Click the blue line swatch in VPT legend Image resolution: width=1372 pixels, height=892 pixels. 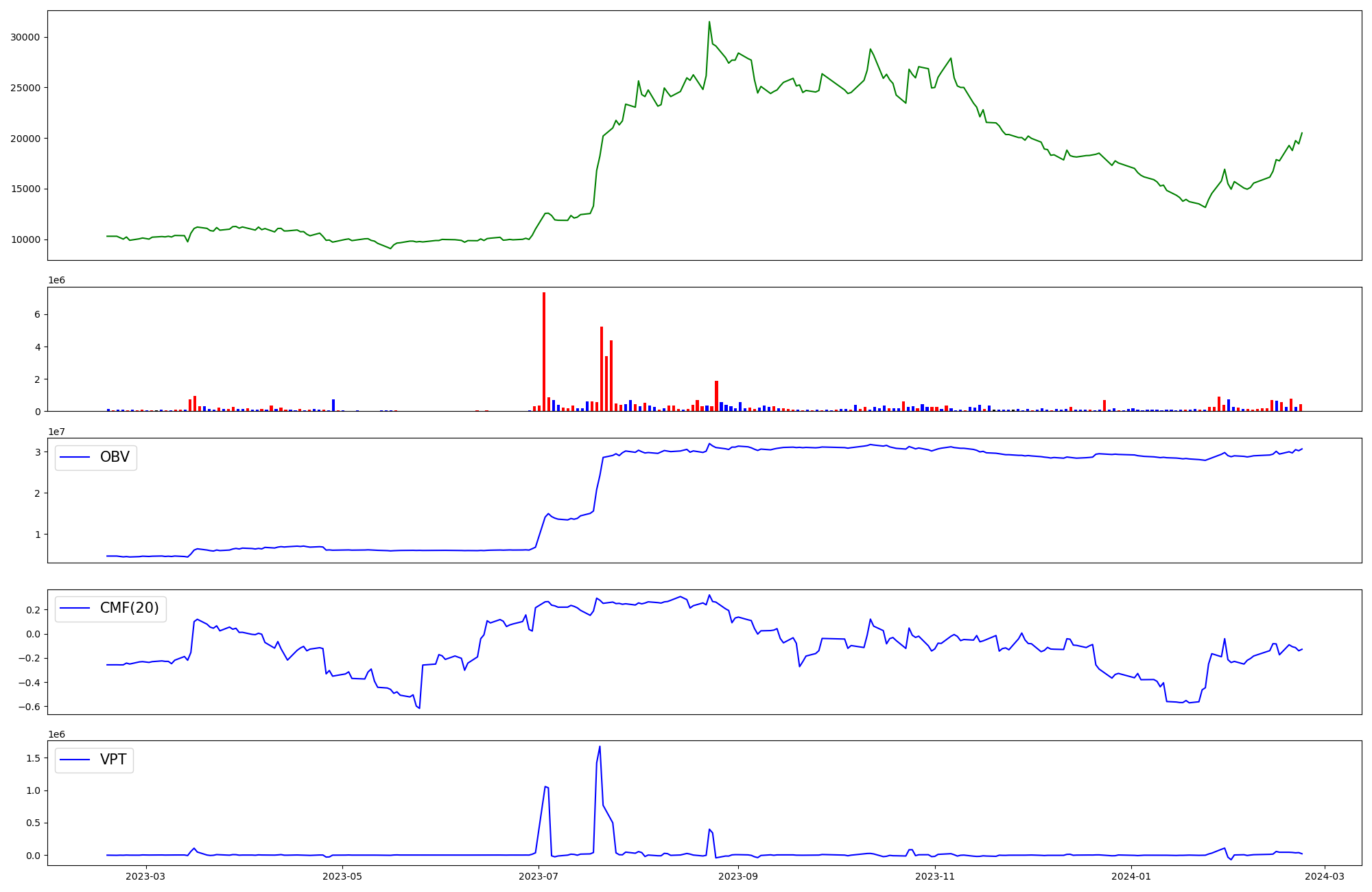click(x=75, y=760)
